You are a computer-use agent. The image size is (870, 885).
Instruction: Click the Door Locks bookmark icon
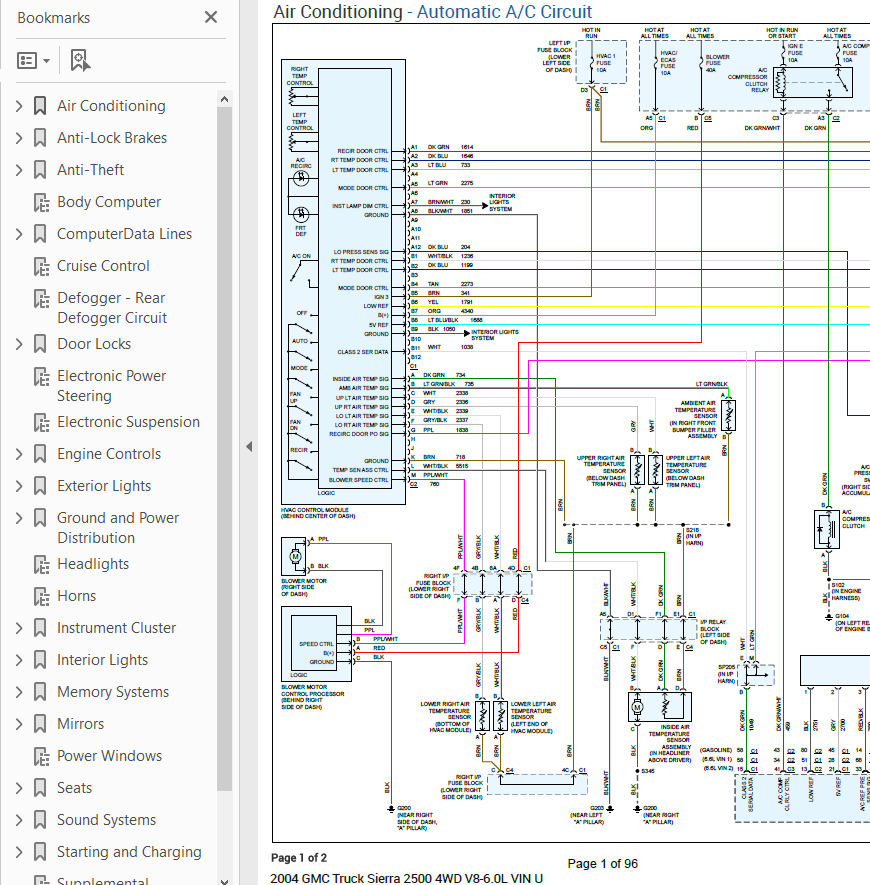pos(40,344)
